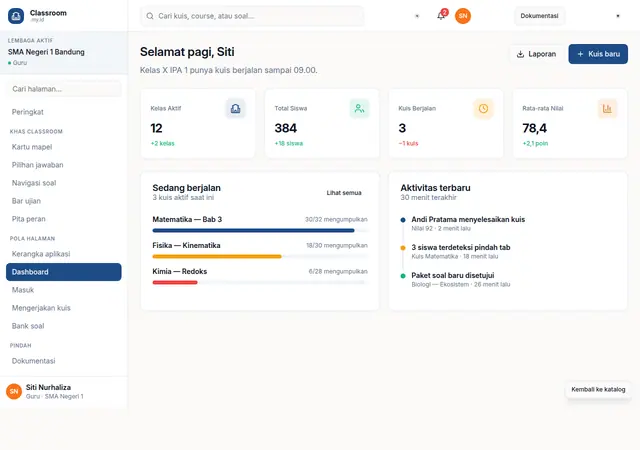Click the download icon on Laporan
Viewport: 640px width, 450px height.
click(x=520, y=54)
